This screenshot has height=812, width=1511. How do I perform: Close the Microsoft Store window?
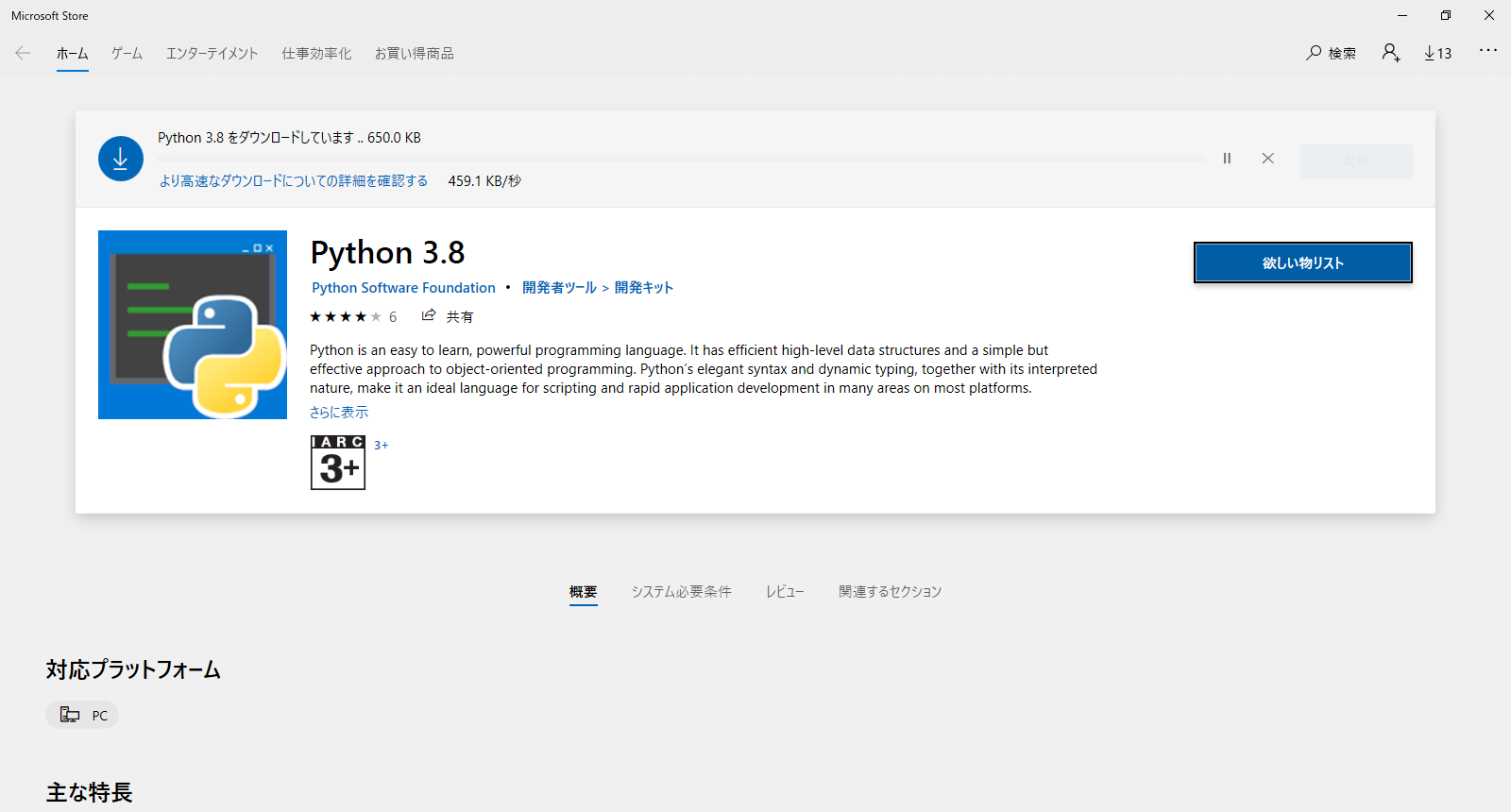click(1489, 15)
